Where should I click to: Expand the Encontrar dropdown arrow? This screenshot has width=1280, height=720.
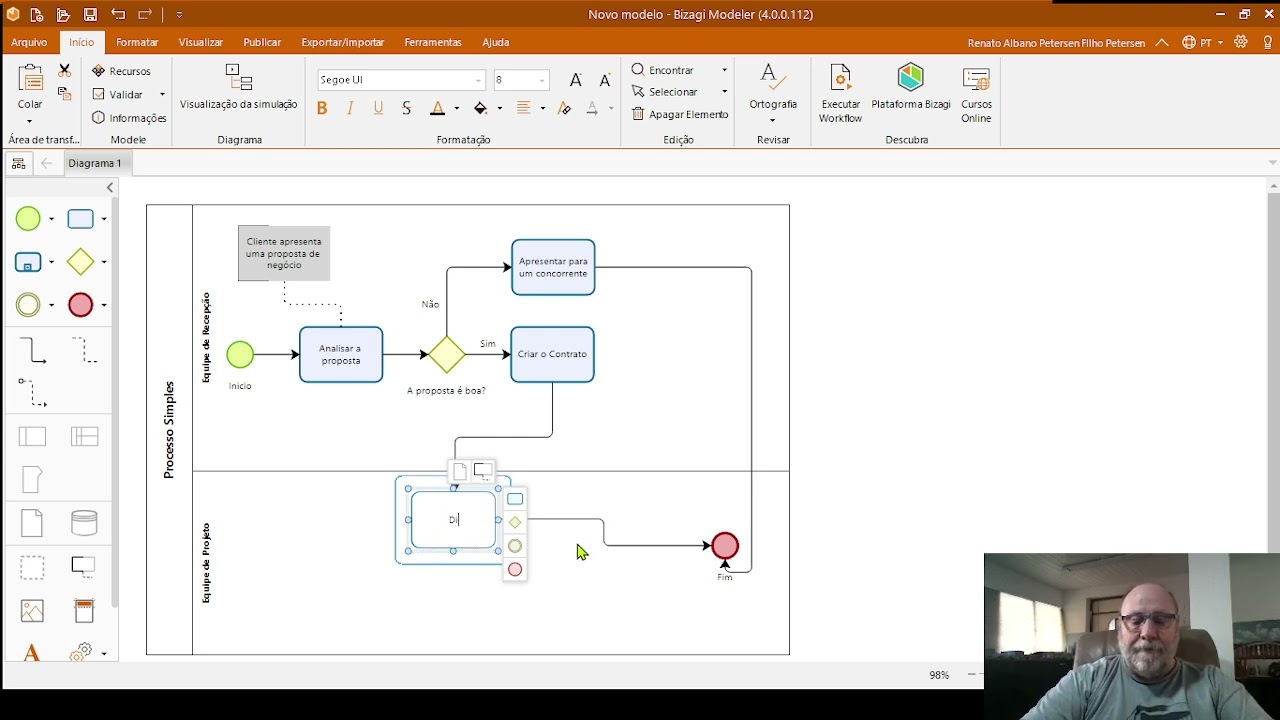[x=724, y=70]
